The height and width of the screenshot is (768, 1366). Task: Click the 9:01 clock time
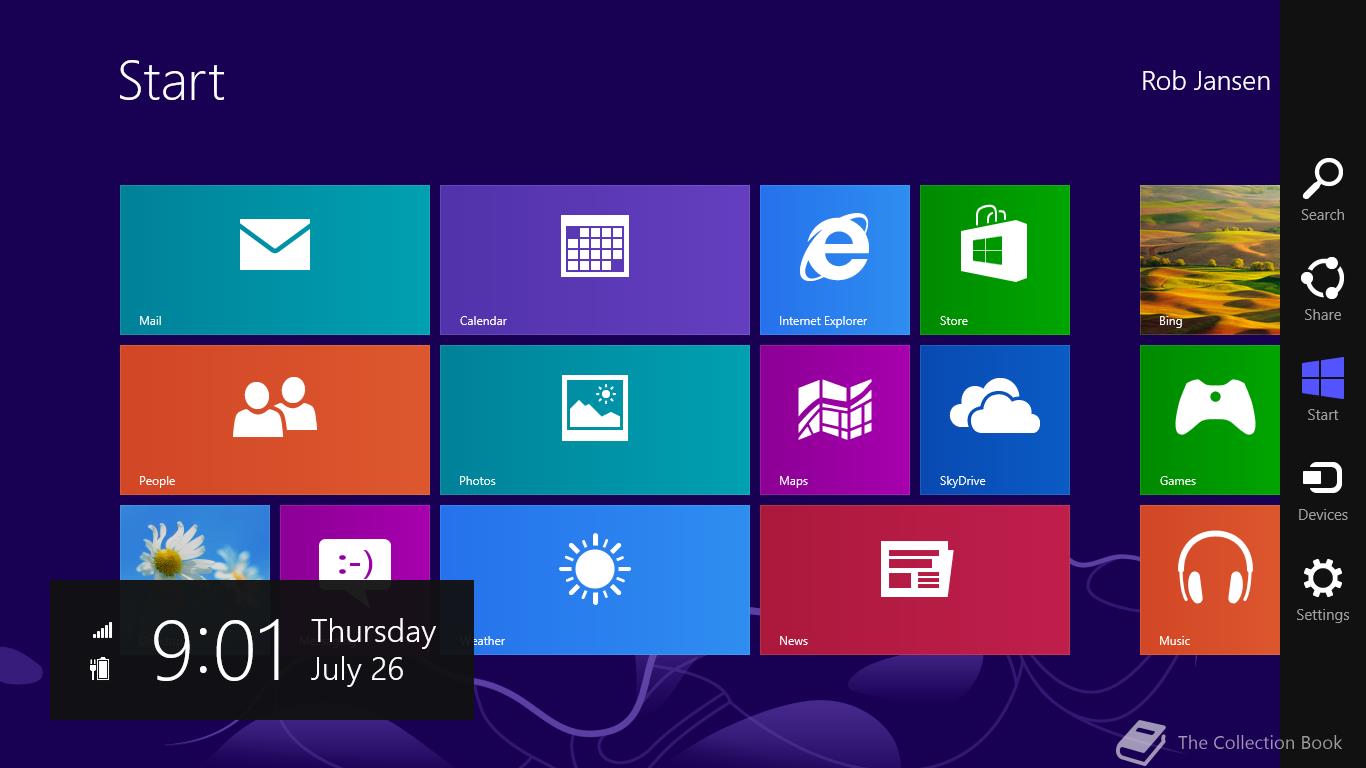pos(220,650)
